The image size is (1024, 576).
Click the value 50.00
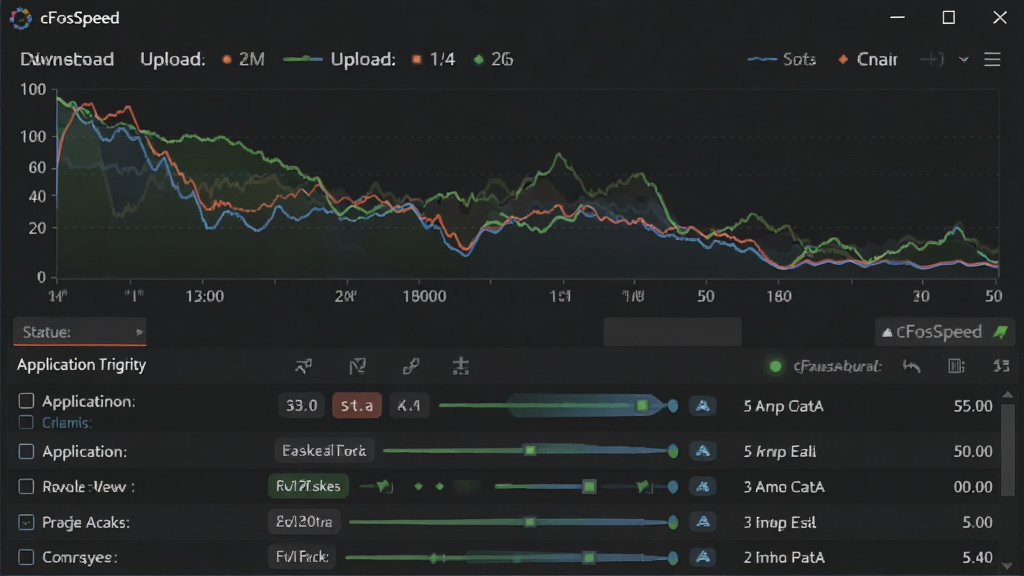pyautogui.click(x=972, y=451)
